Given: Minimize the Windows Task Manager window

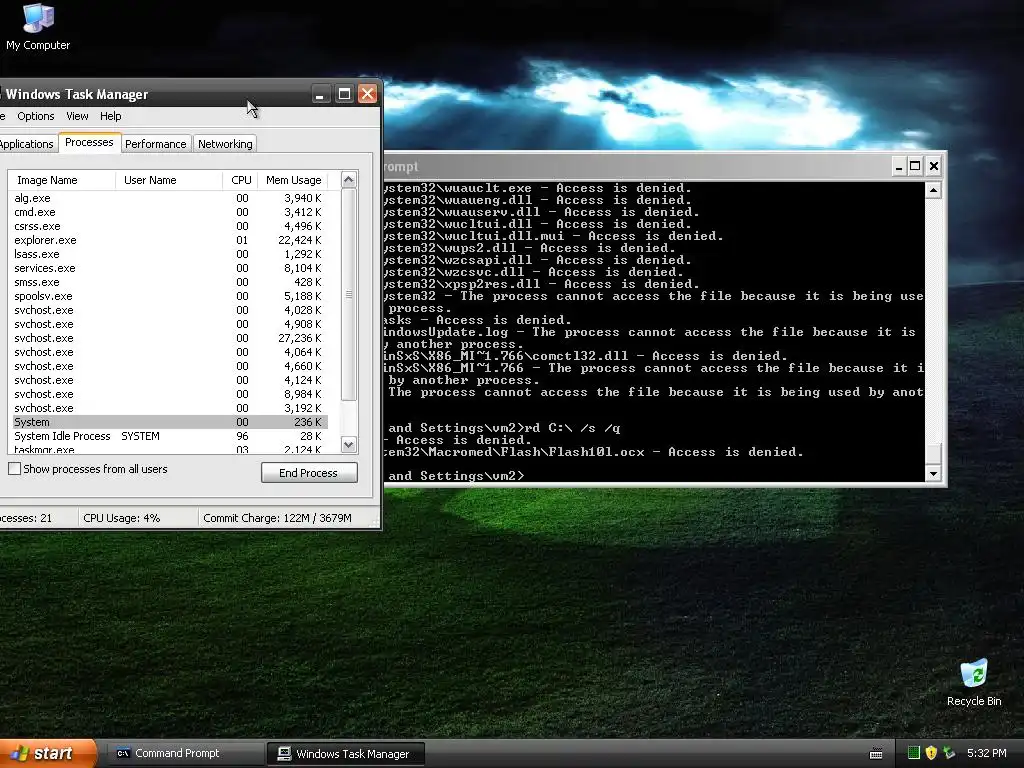Looking at the screenshot, I should coord(320,94).
